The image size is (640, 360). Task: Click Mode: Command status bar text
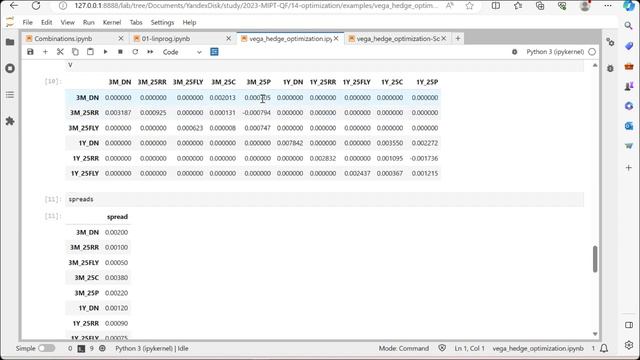click(404, 348)
